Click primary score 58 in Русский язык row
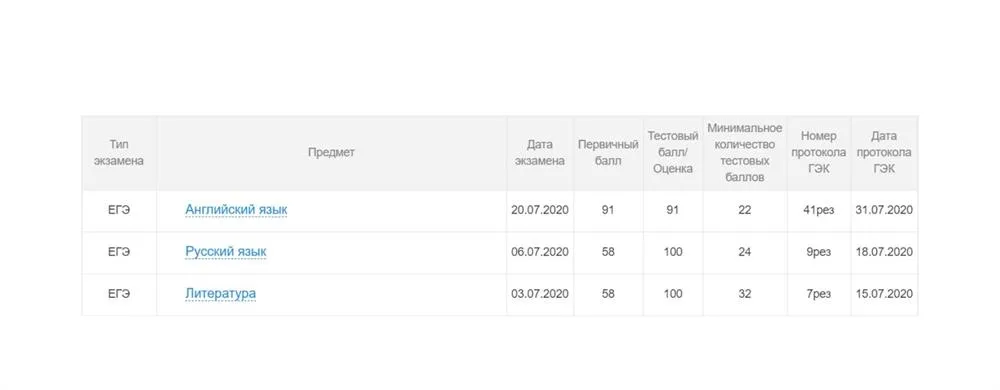This screenshot has height=390, width=1000. pos(608,252)
